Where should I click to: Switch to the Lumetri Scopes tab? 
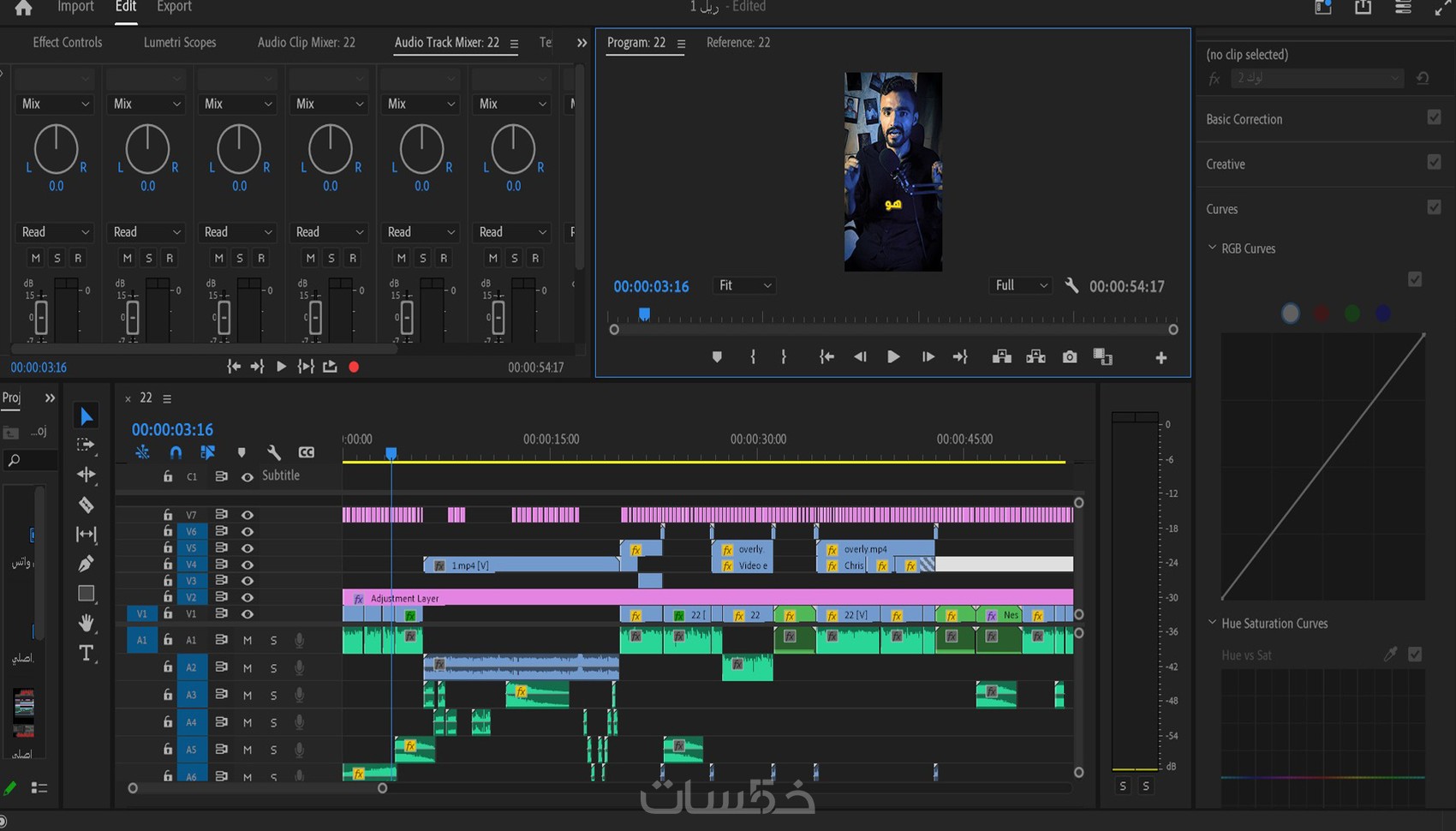180,42
